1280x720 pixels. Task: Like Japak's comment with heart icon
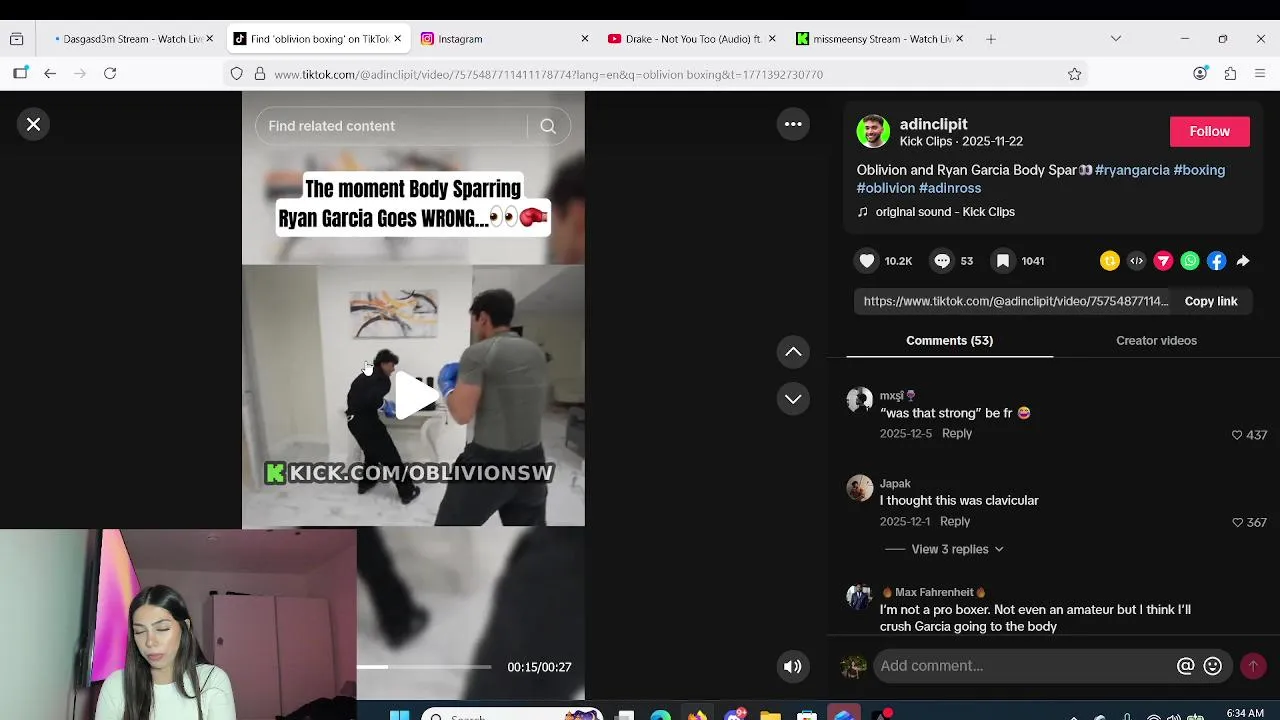coord(1237,523)
